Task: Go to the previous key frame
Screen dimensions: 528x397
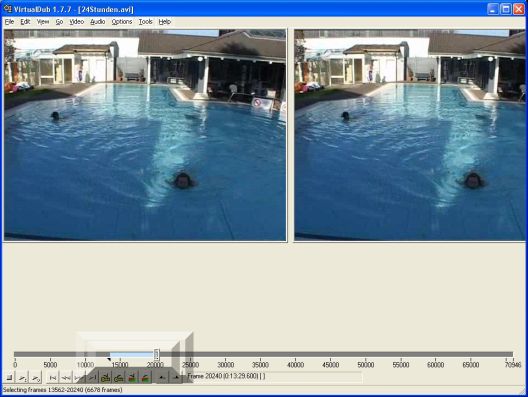Action: coord(105,378)
